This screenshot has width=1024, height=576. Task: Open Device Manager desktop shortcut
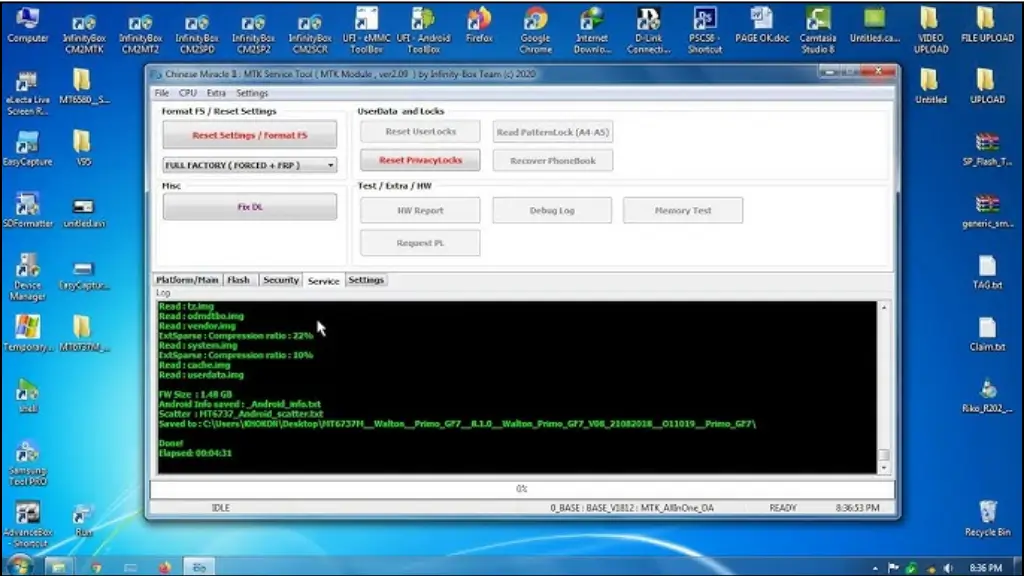click(27, 277)
